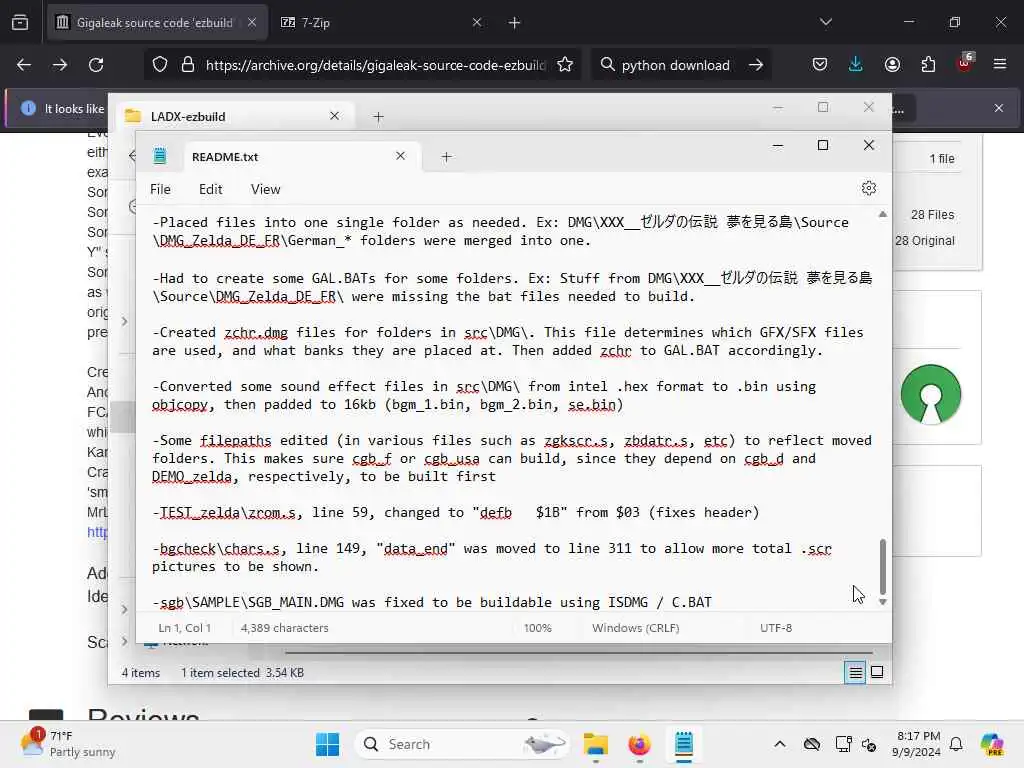Open the uBlock extension icon

click(x=965, y=63)
